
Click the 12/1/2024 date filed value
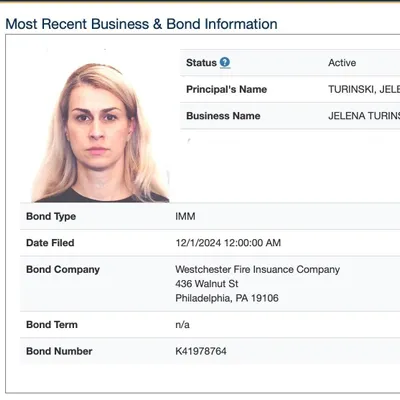tap(228, 243)
